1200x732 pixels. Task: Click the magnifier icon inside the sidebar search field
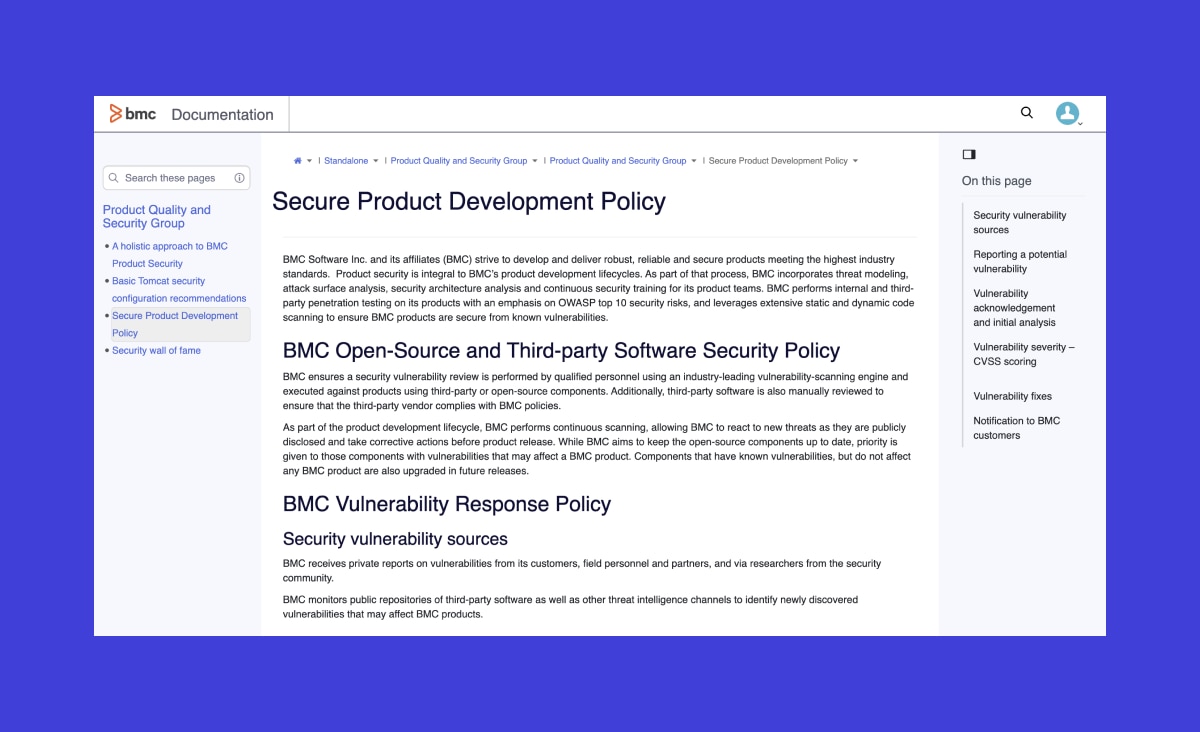[x=115, y=177]
